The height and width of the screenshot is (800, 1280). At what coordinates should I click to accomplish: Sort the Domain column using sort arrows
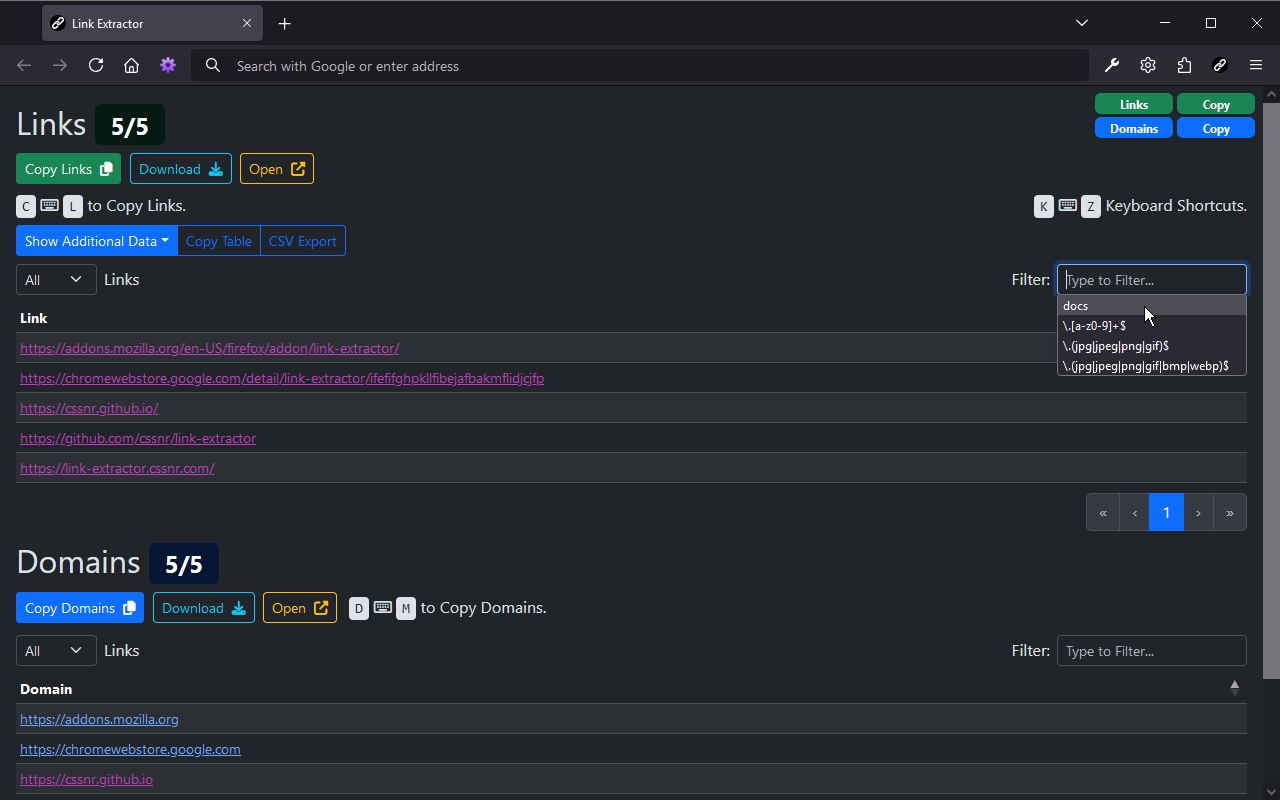coord(1234,688)
